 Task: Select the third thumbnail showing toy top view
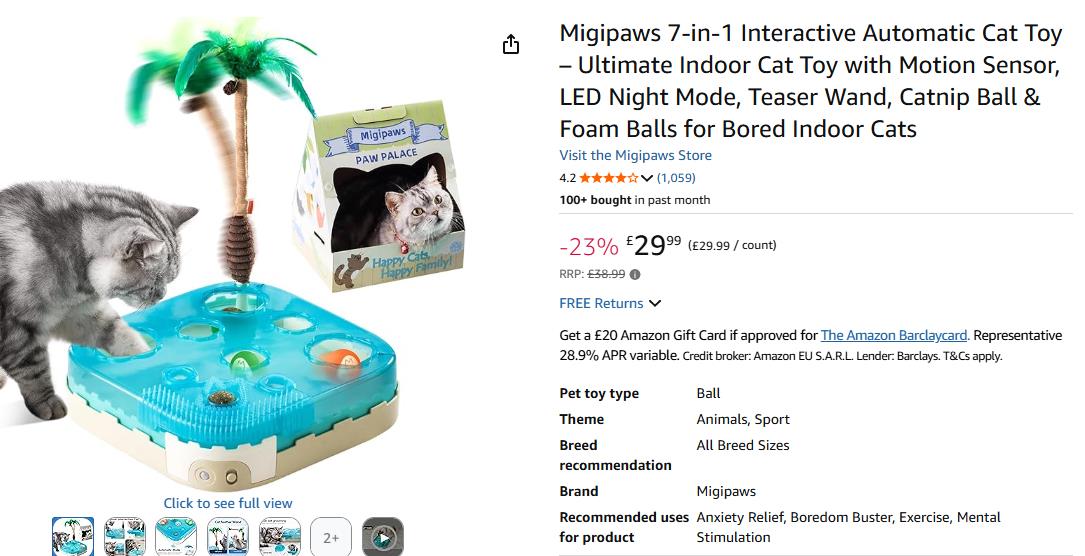click(x=177, y=537)
